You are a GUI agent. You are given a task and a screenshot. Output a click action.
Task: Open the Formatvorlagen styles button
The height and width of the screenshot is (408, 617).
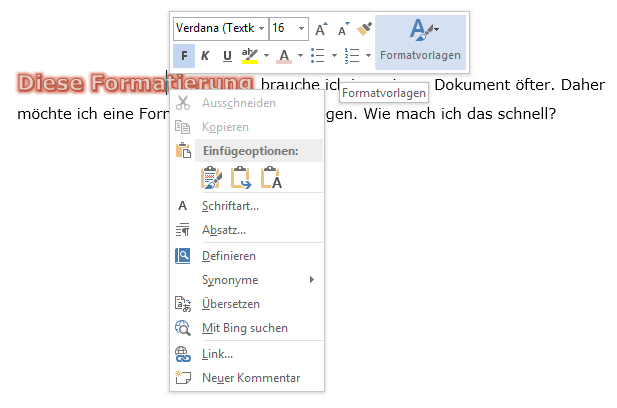tap(420, 42)
